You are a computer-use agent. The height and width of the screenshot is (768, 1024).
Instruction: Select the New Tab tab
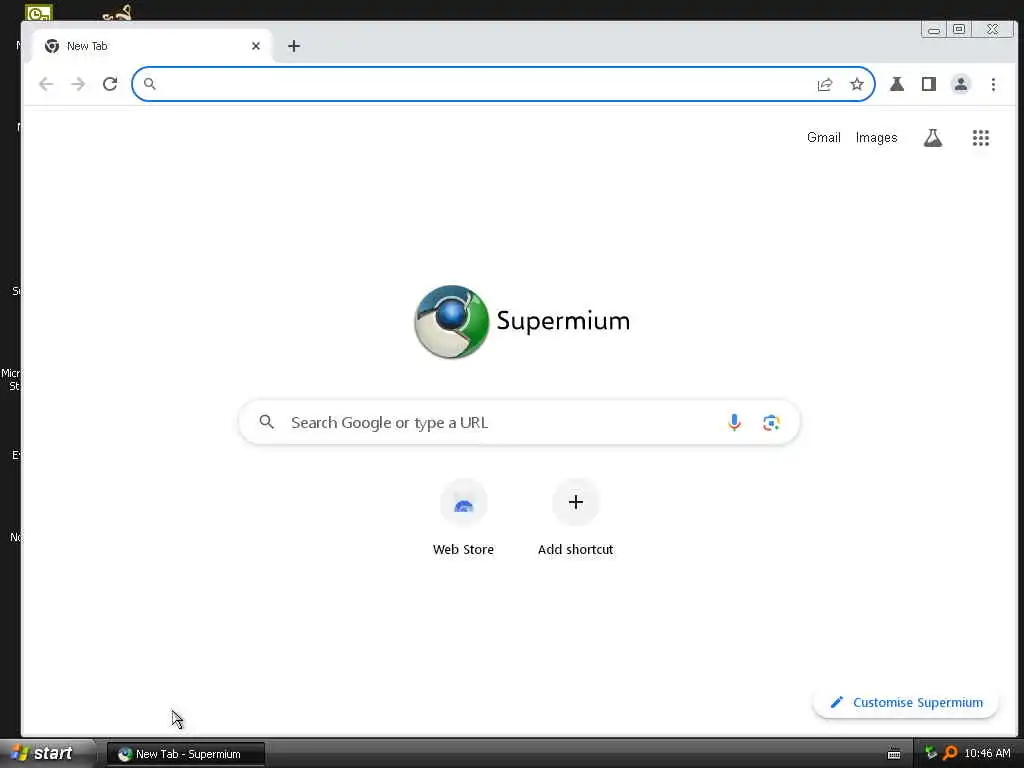(152, 46)
